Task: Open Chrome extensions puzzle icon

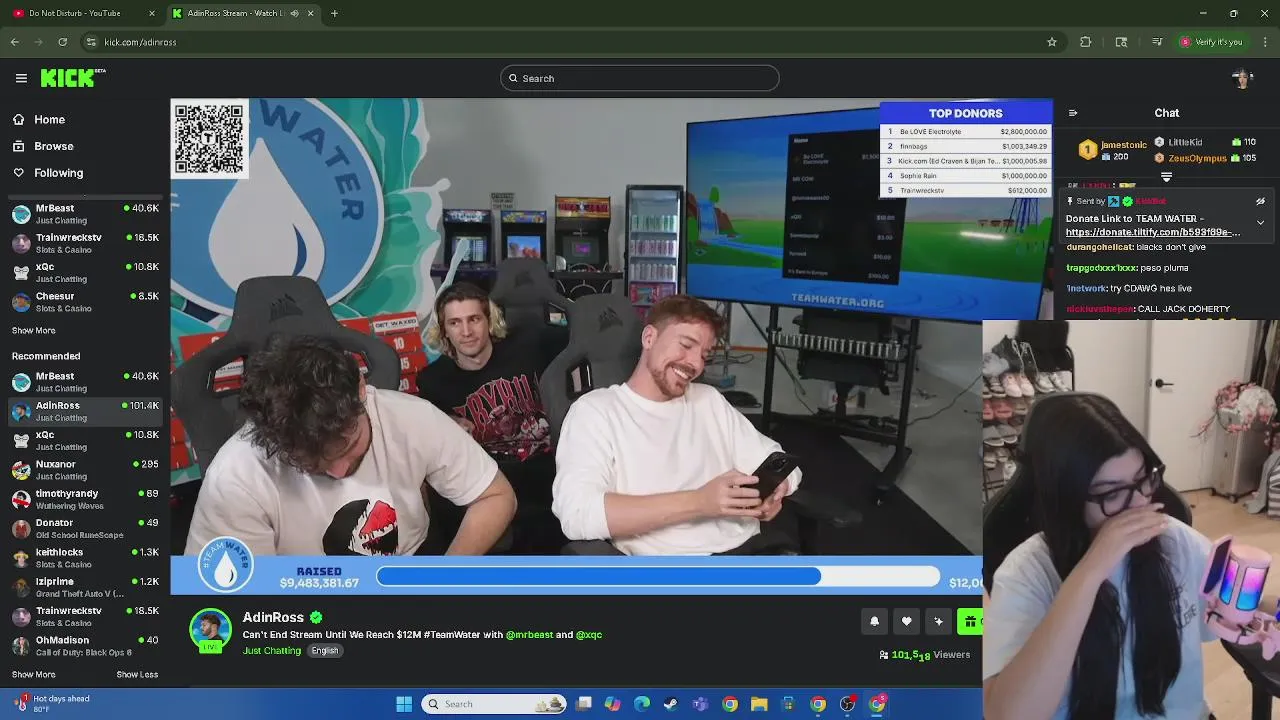Action: point(1086,42)
